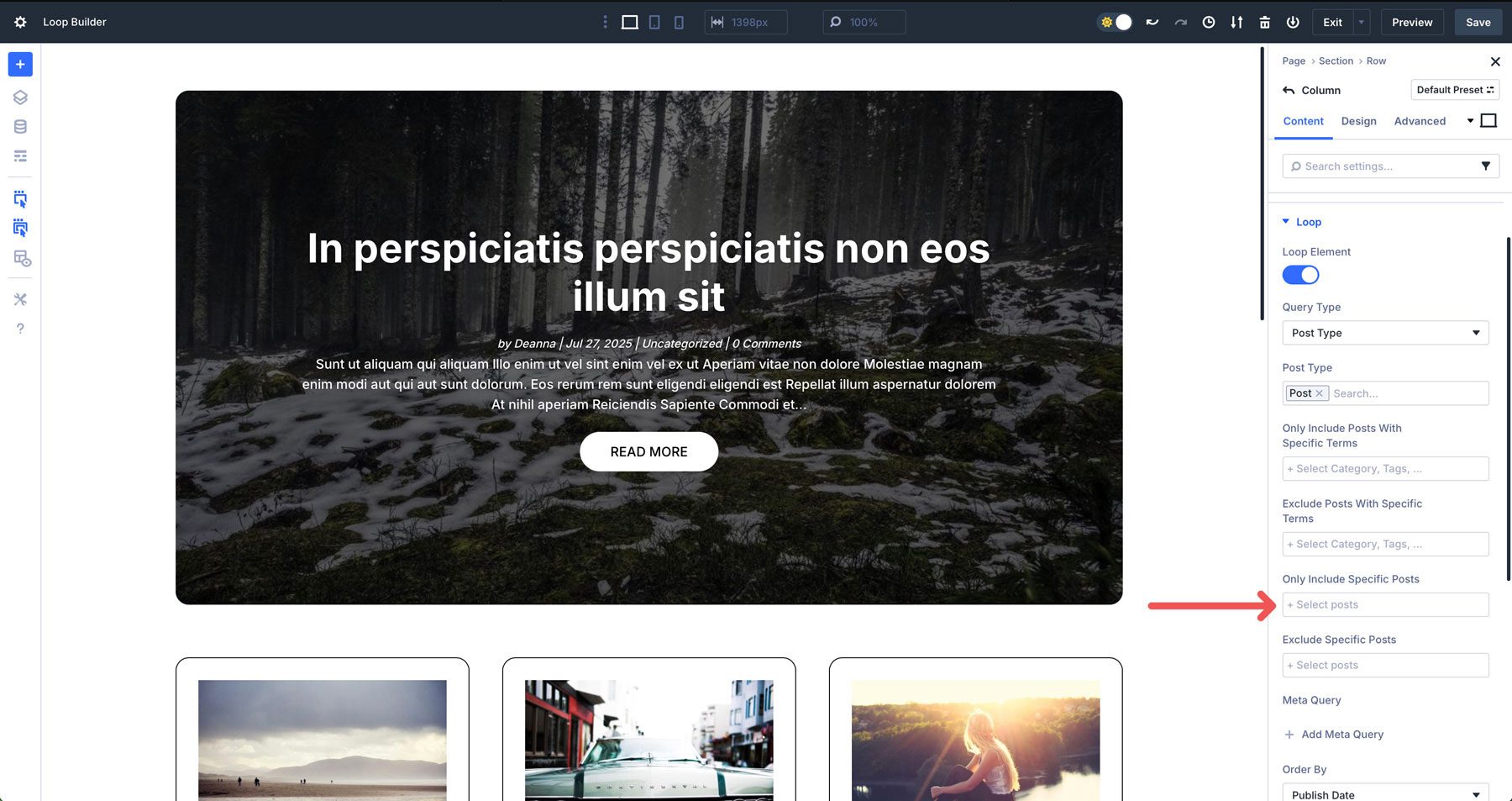Image resolution: width=1512 pixels, height=801 pixels.
Task: Click the undo arrow icon
Action: [1152, 22]
